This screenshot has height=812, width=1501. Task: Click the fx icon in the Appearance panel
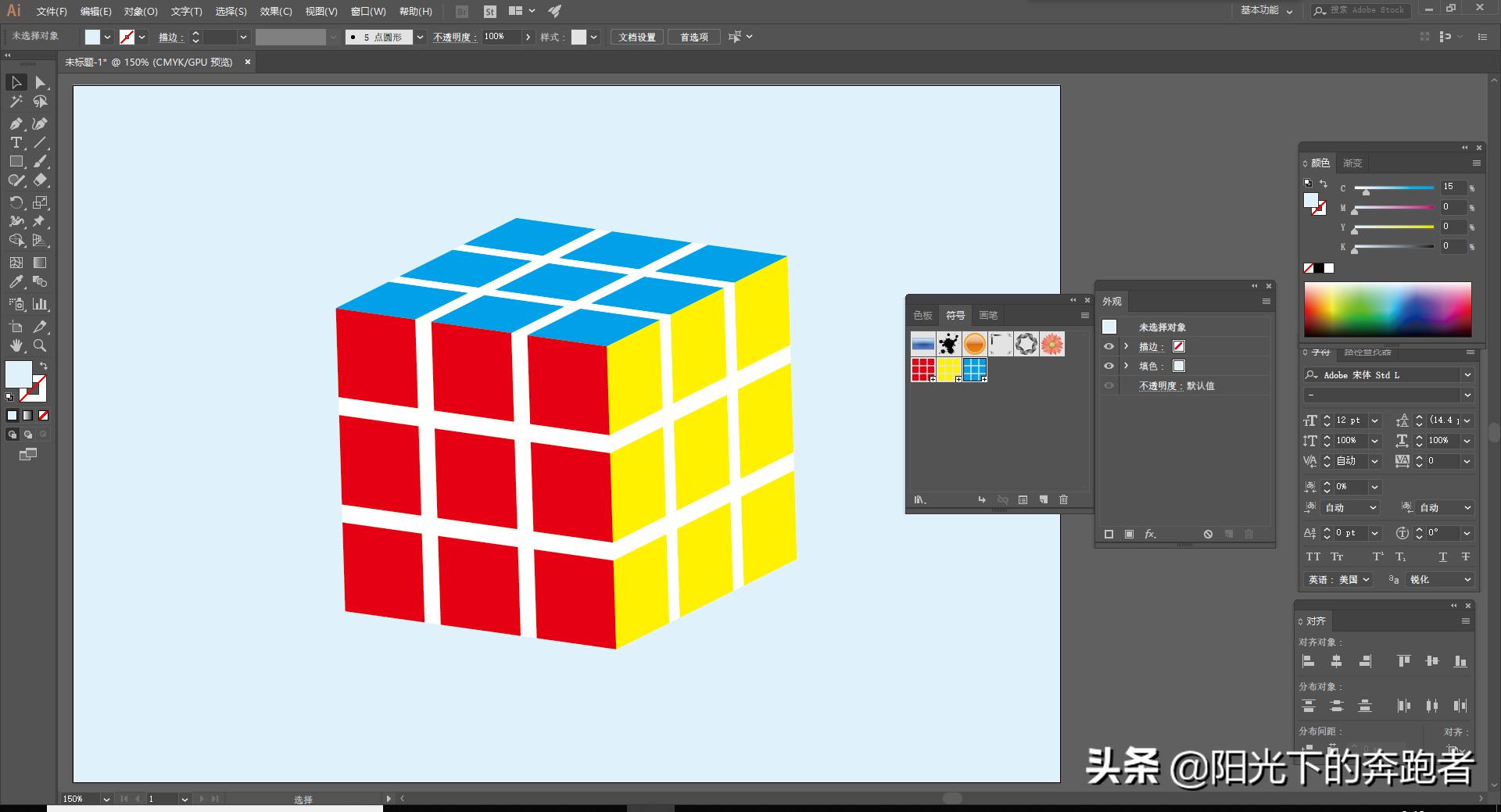[1149, 535]
